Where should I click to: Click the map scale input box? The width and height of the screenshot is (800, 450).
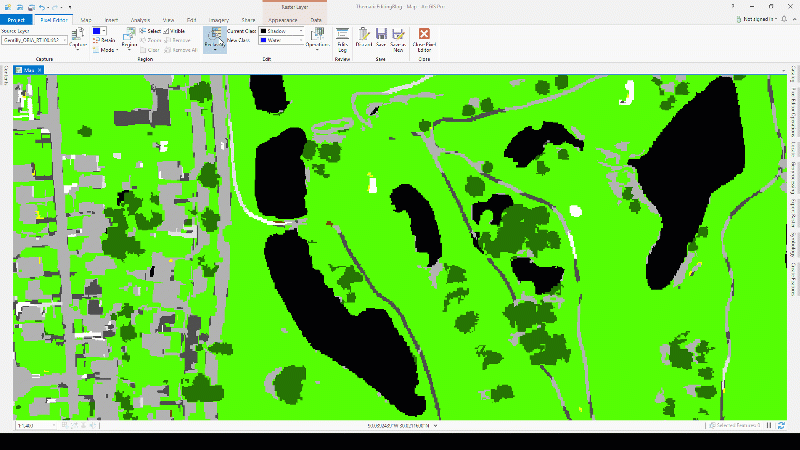[35, 426]
